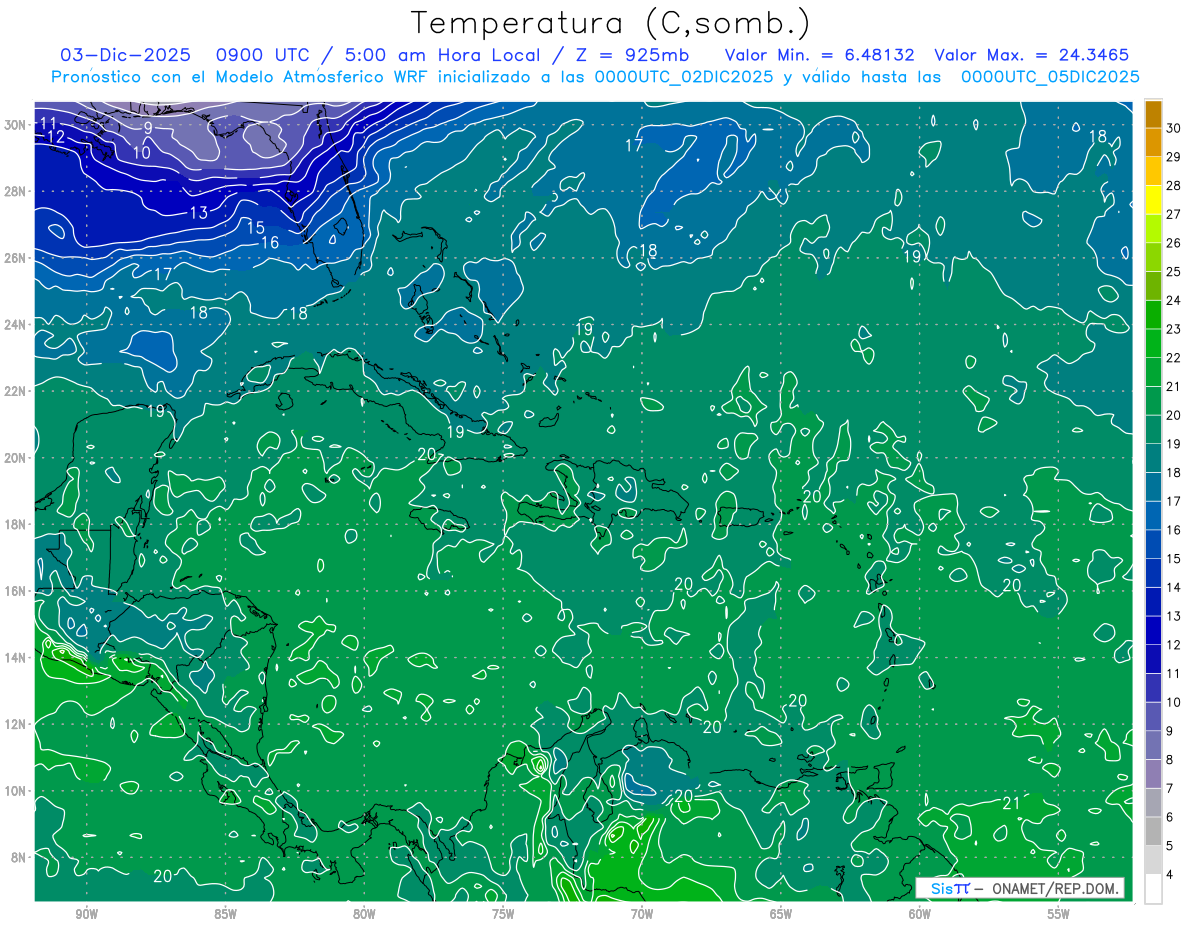Click the "0900 UTC" time text
Viewport: 1200px width, 927px height.
[x=264, y=55]
